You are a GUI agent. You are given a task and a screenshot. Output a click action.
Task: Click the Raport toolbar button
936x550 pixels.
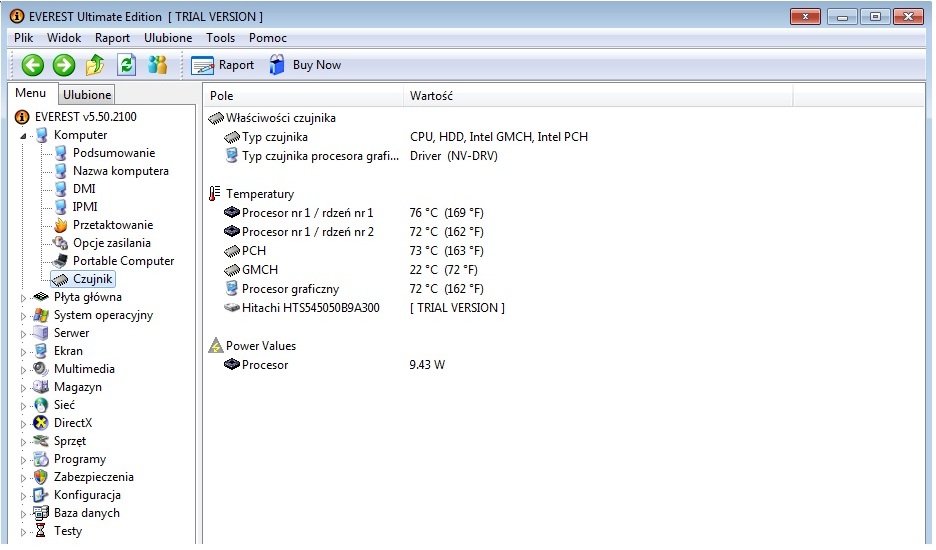(x=222, y=65)
